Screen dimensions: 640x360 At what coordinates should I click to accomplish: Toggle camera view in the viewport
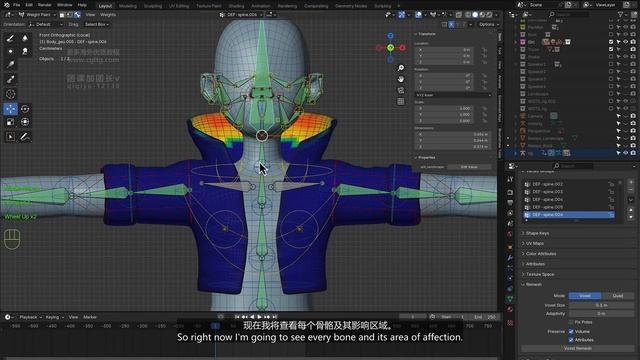pyautogui.click(x=401, y=90)
